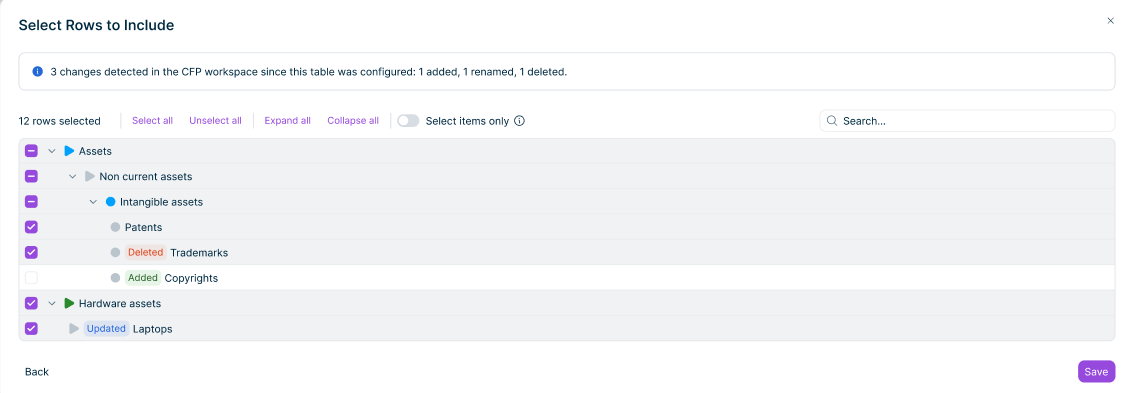This screenshot has width=1127, height=393.
Task: Click the gray dot icon beside Patents
Action: pos(115,227)
